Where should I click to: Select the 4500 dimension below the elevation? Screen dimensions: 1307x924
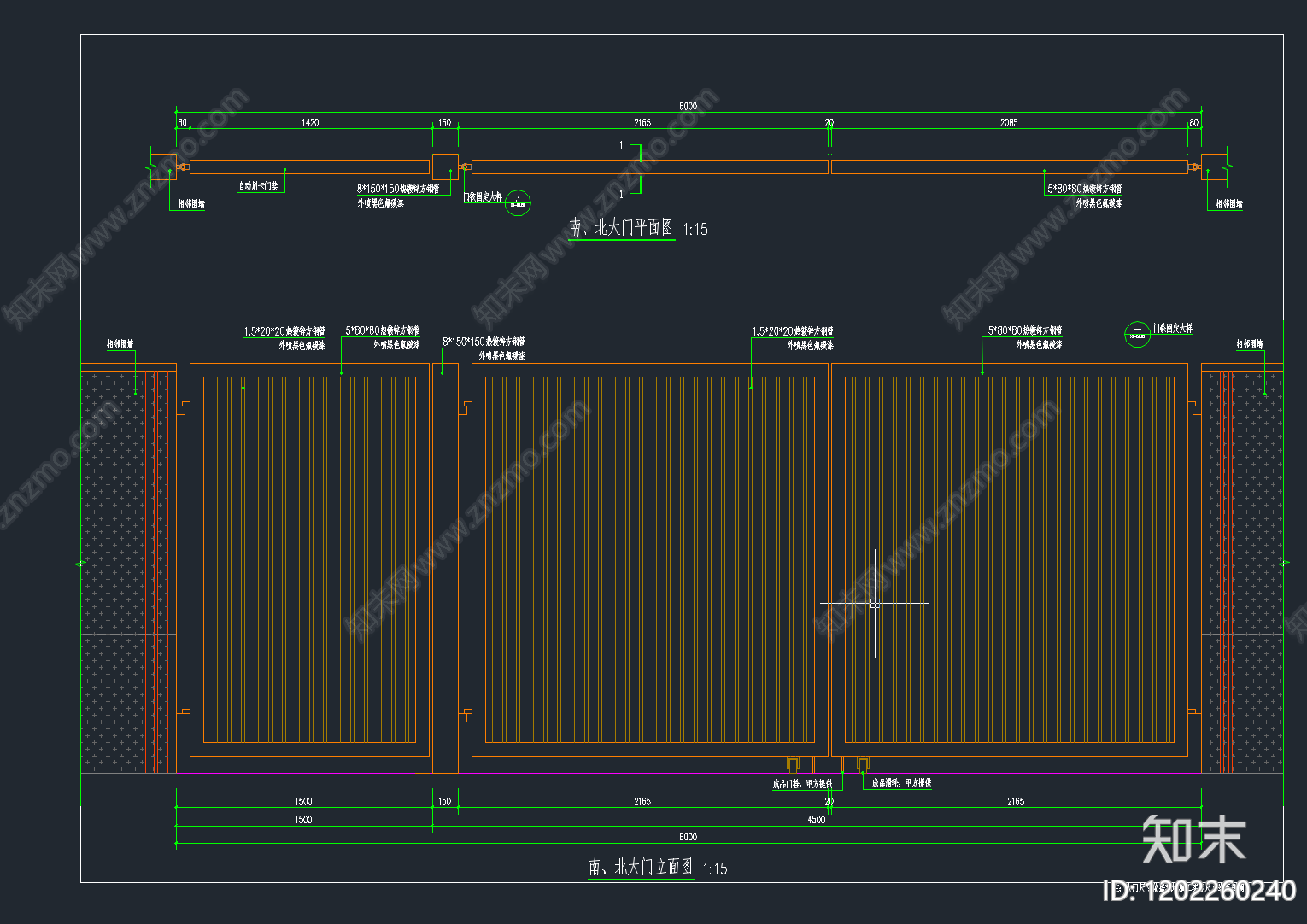click(x=817, y=820)
